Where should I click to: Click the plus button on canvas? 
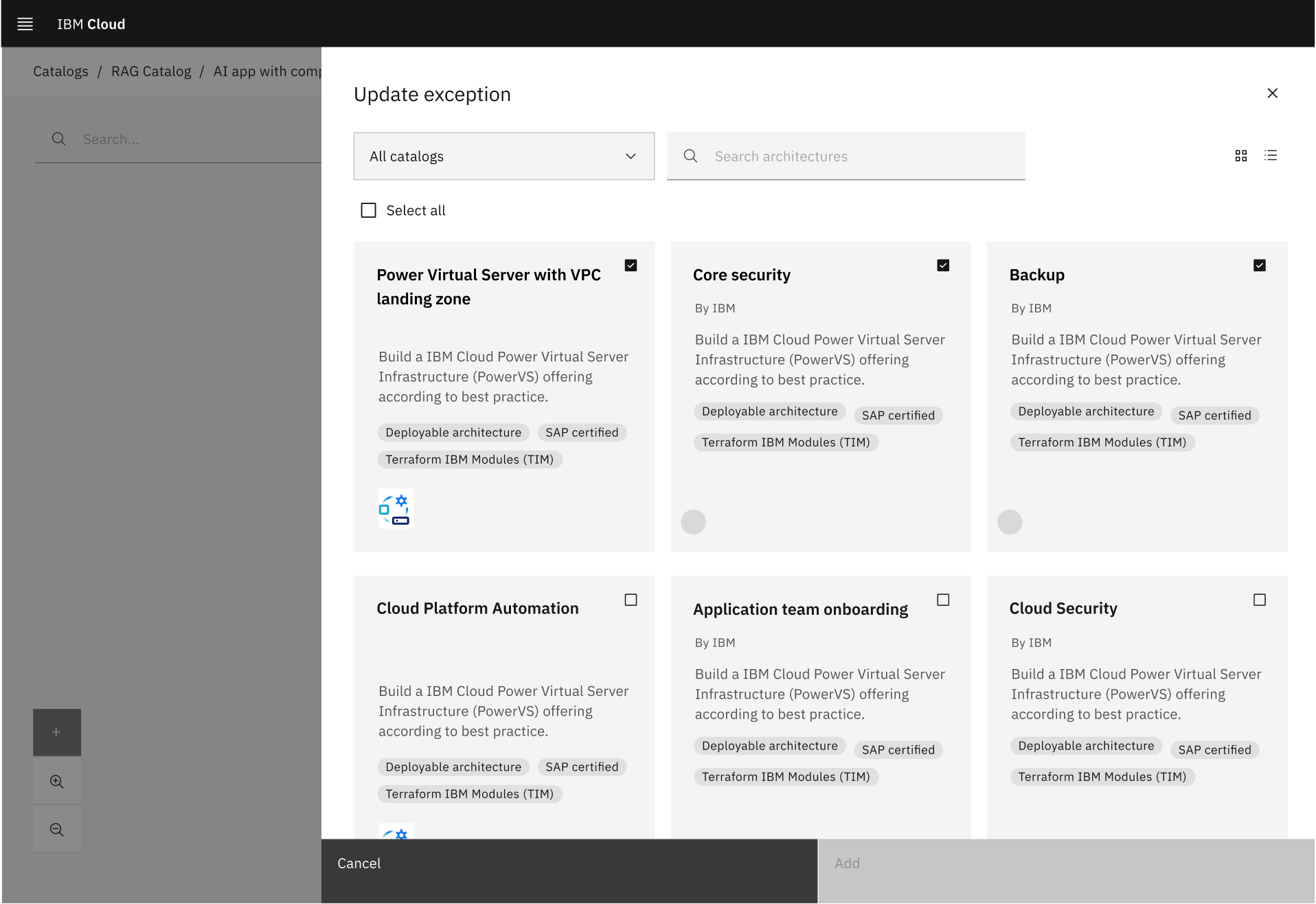pos(57,732)
